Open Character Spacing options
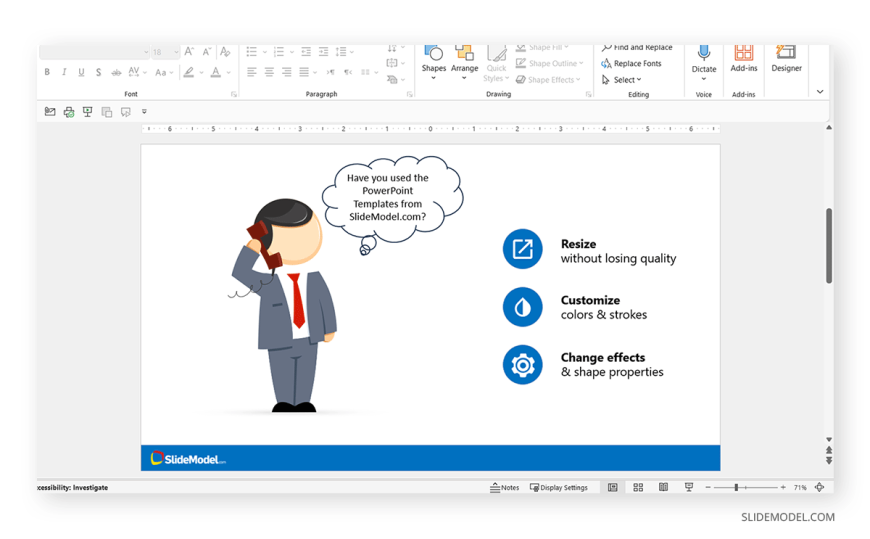 tap(136, 72)
